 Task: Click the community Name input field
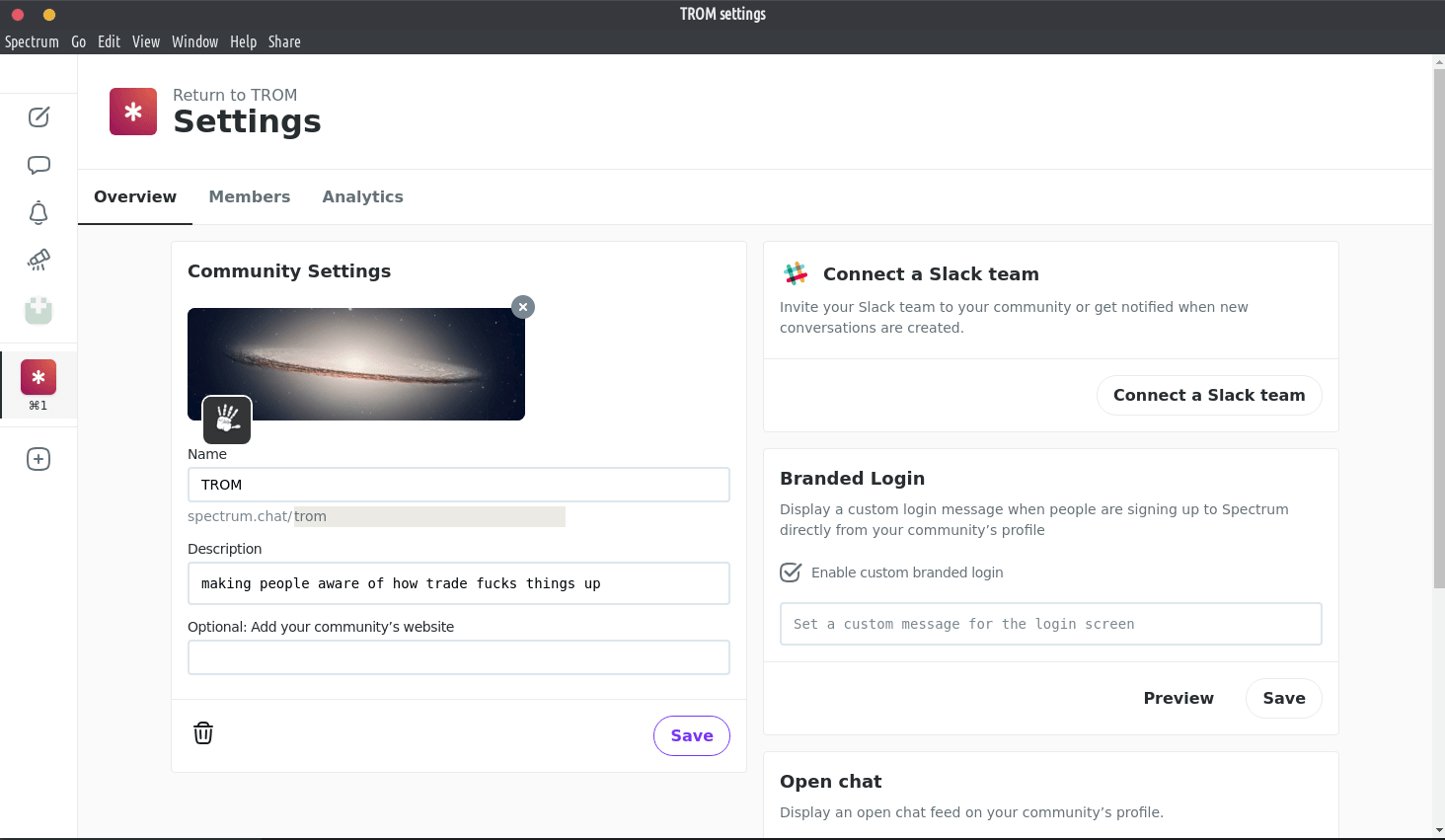pos(458,485)
